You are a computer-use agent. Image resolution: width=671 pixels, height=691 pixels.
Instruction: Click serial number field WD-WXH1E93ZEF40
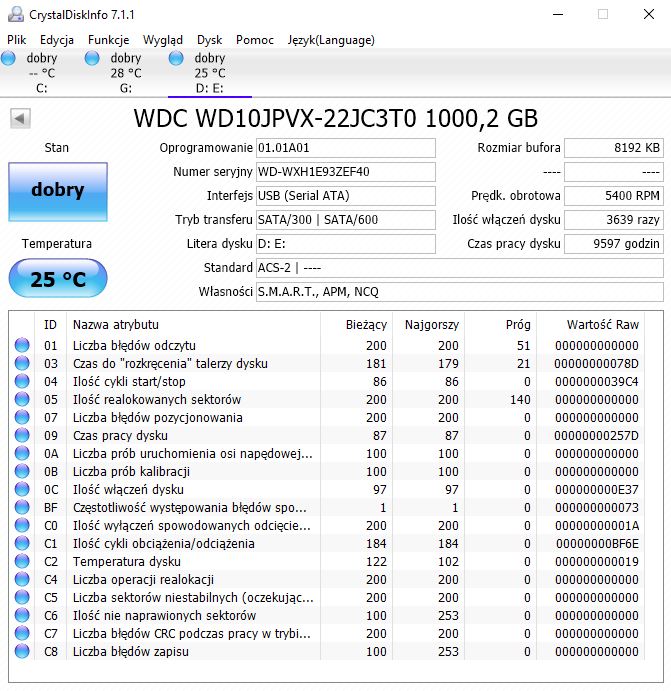click(x=346, y=172)
